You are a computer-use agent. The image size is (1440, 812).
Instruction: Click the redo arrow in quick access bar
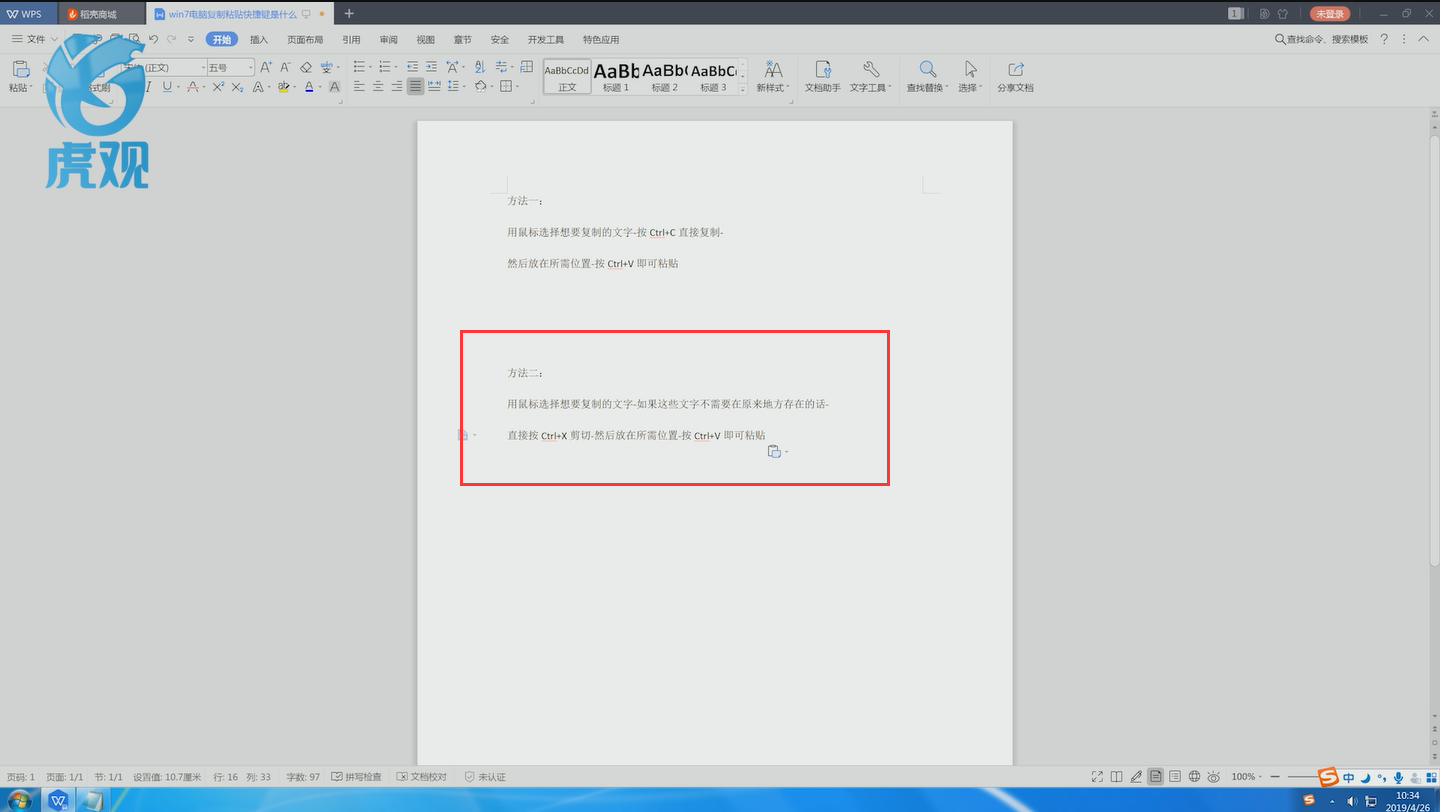[172, 39]
